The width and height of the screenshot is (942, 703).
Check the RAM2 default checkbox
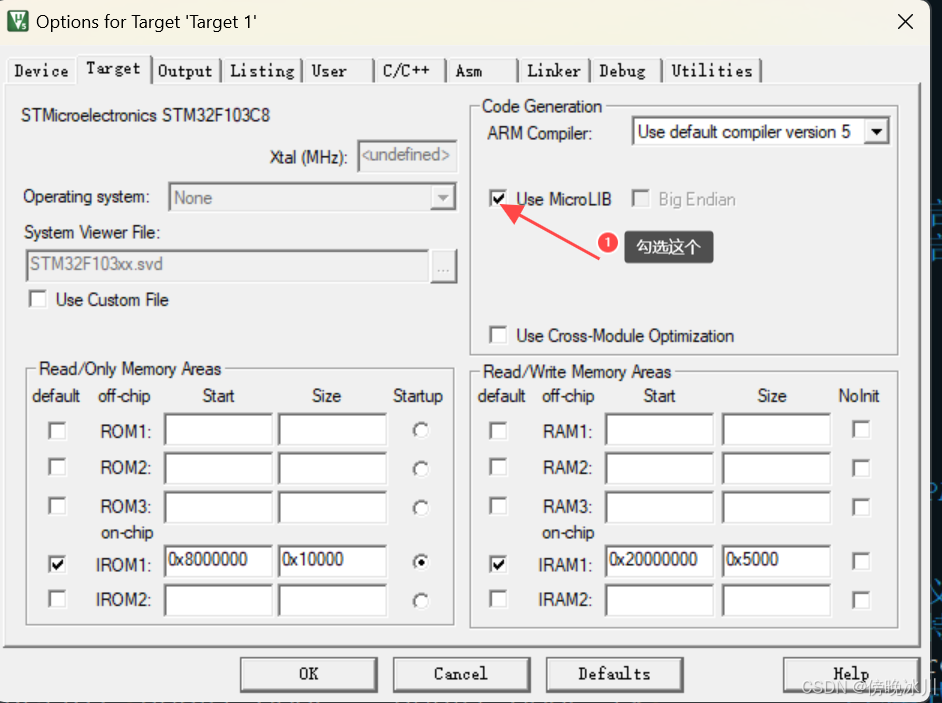[498, 467]
